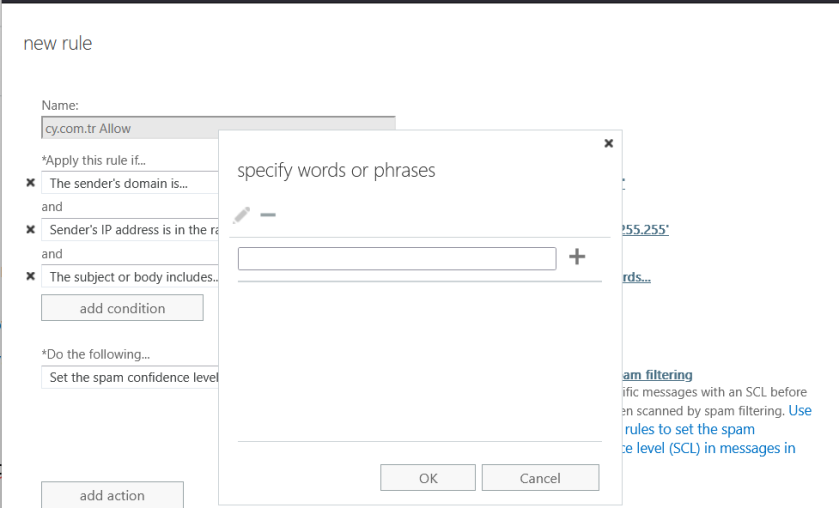
Task: Click the minus remove icon in the dialog
Action: coord(268,215)
